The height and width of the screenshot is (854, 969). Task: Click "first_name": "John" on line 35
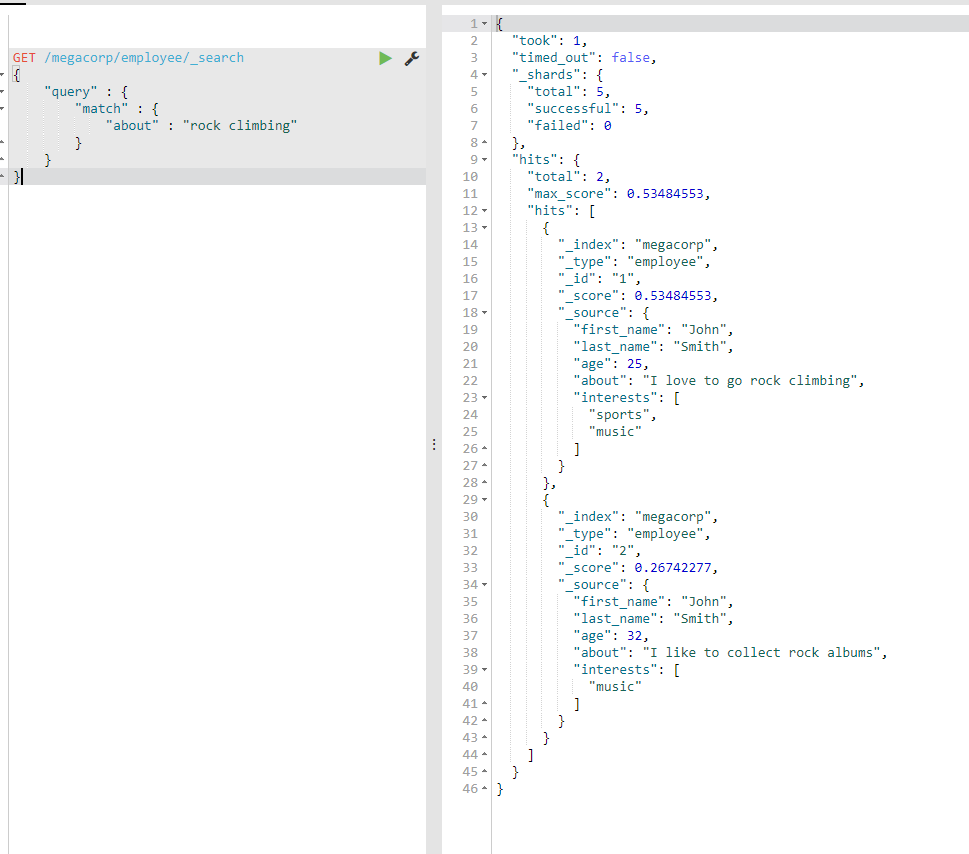[x=653, y=602]
